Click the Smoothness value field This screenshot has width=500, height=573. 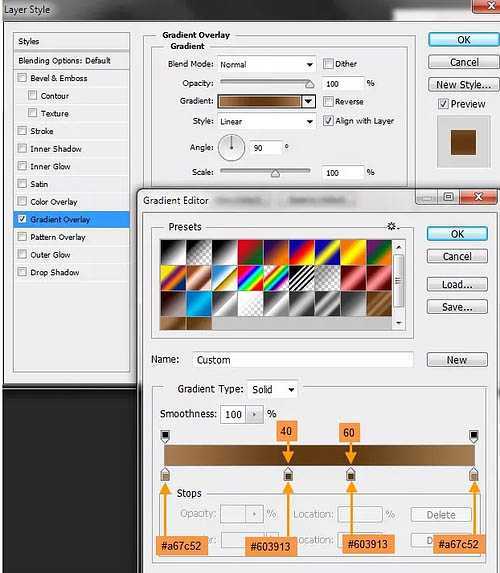coord(233,414)
